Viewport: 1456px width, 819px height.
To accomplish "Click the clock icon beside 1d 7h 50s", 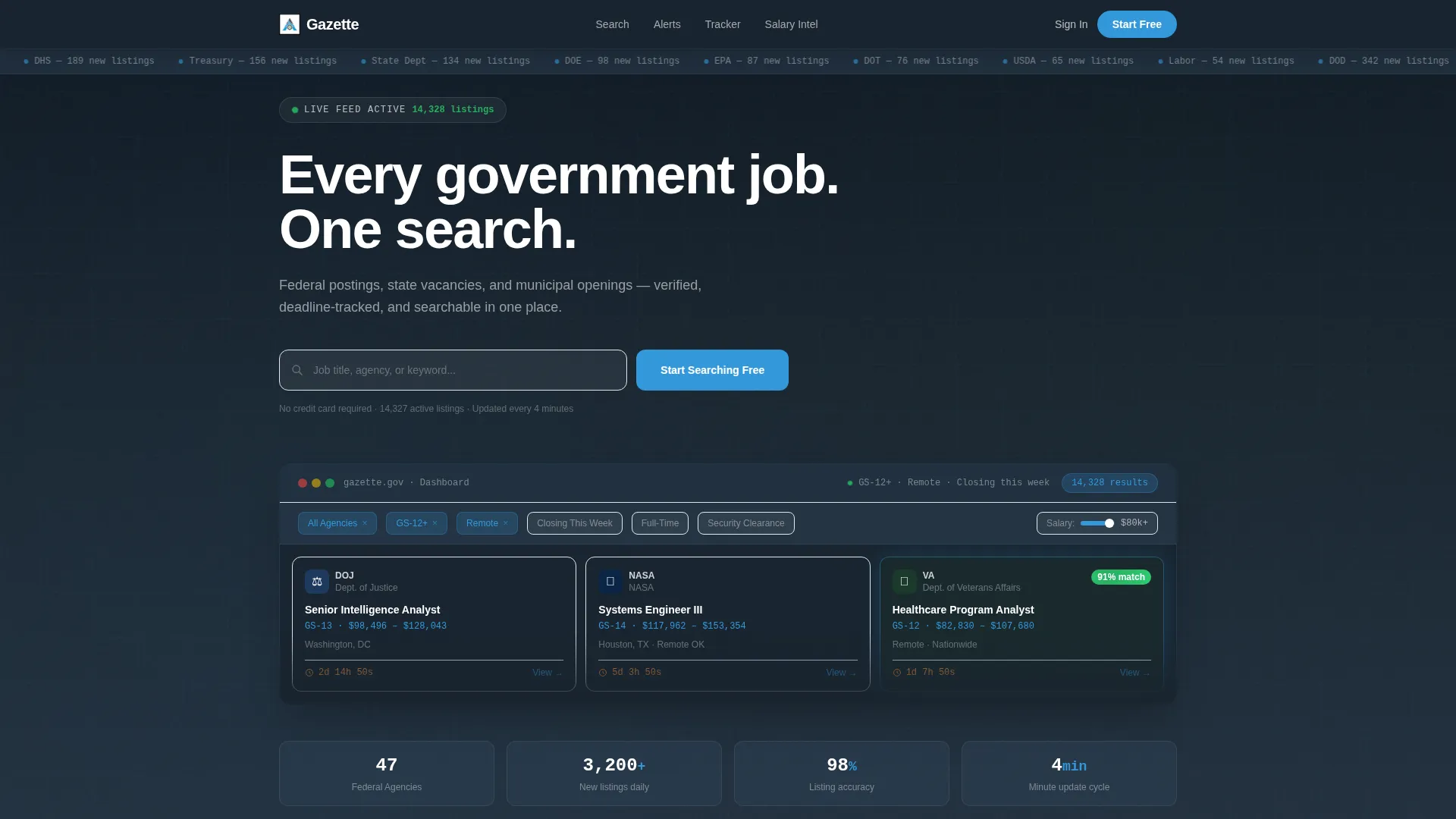I will 897,673.
